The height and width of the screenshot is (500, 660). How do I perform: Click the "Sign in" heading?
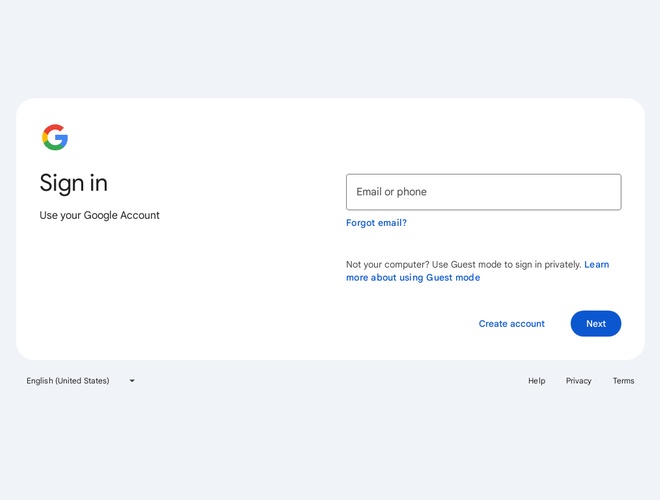(74, 183)
